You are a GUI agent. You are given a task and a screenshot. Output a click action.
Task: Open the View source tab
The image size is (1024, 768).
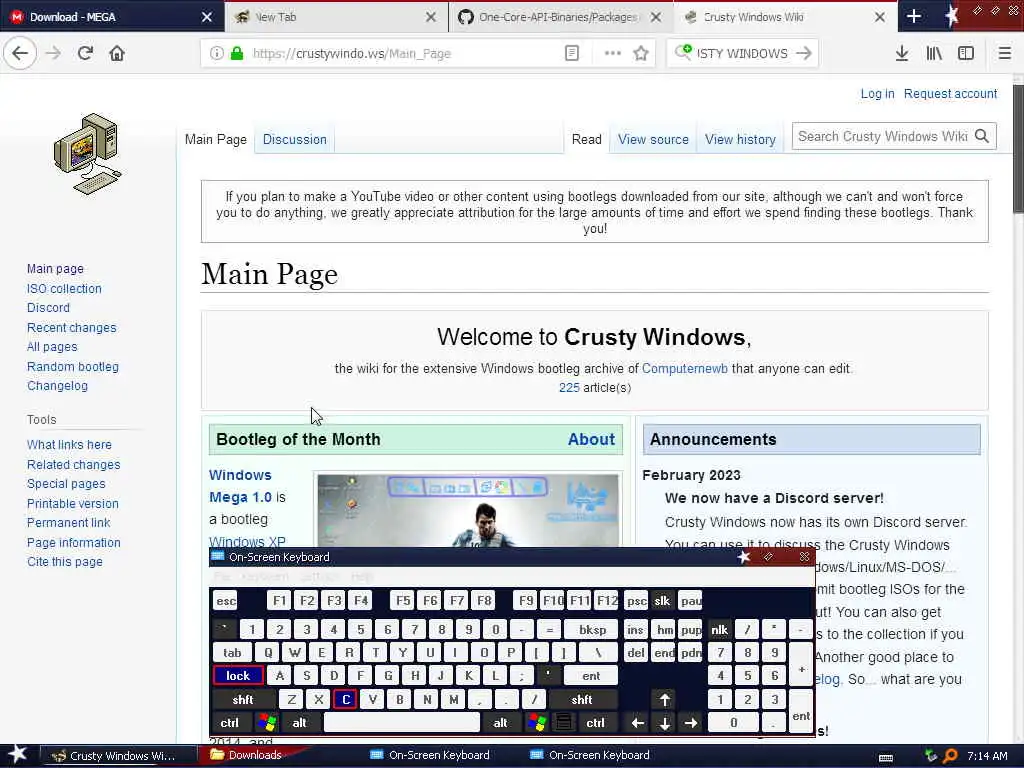click(653, 139)
